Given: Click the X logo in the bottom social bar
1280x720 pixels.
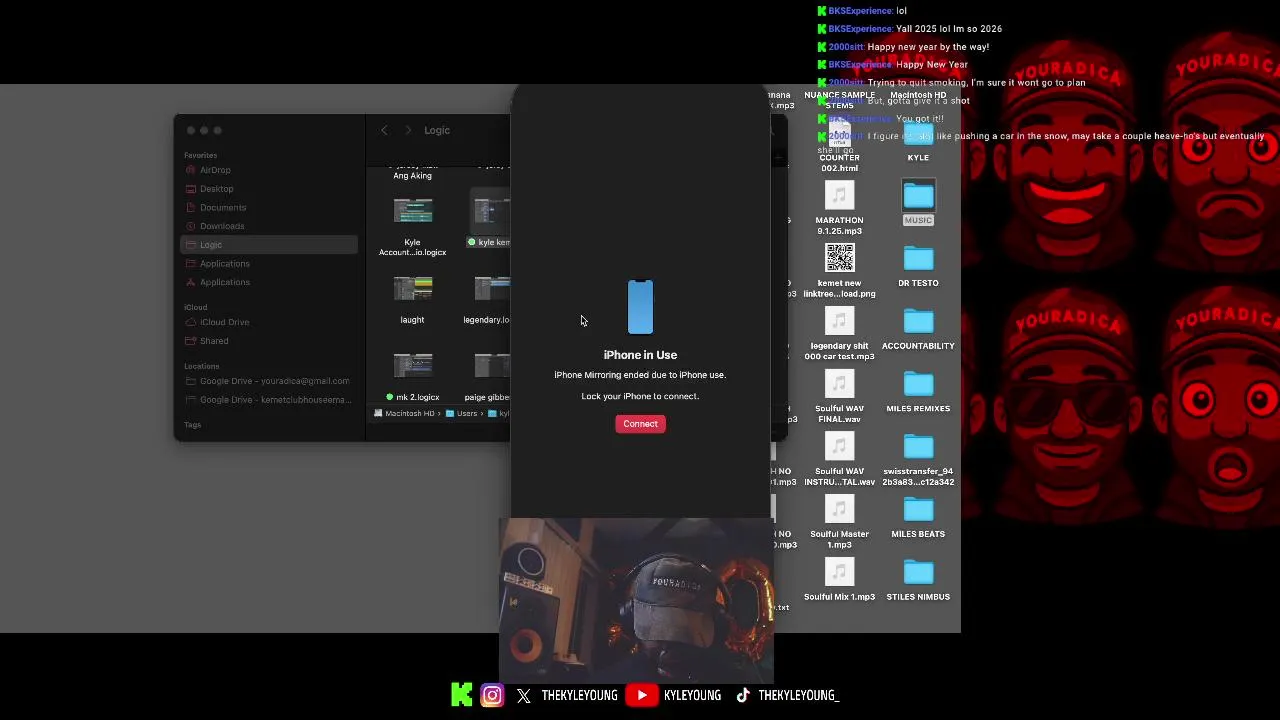Looking at the screenshot, I should tap(524, 695).
